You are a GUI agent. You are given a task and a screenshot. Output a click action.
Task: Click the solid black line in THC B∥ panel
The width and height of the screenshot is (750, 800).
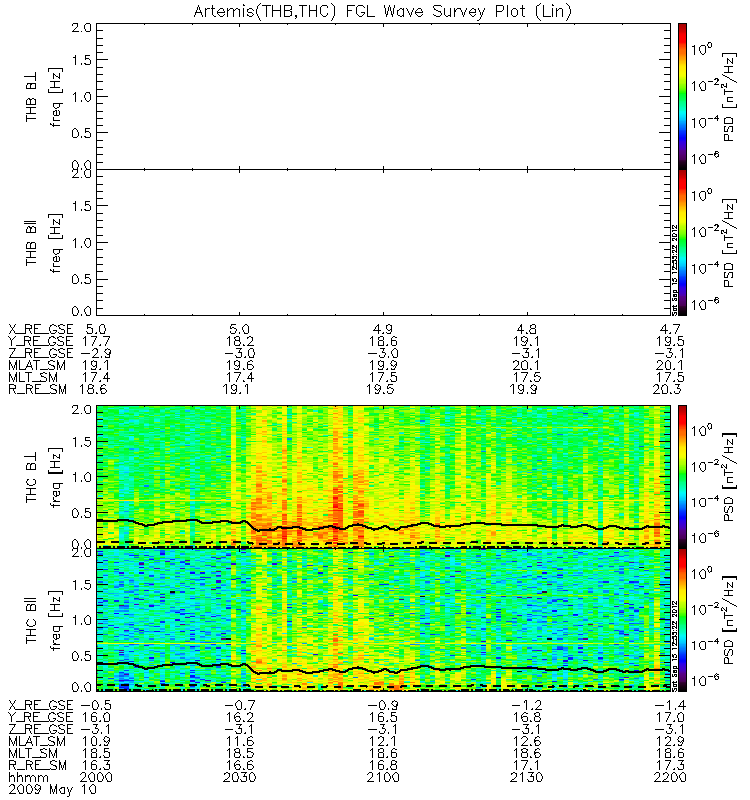pyautogui.click(x=383, y=669)
